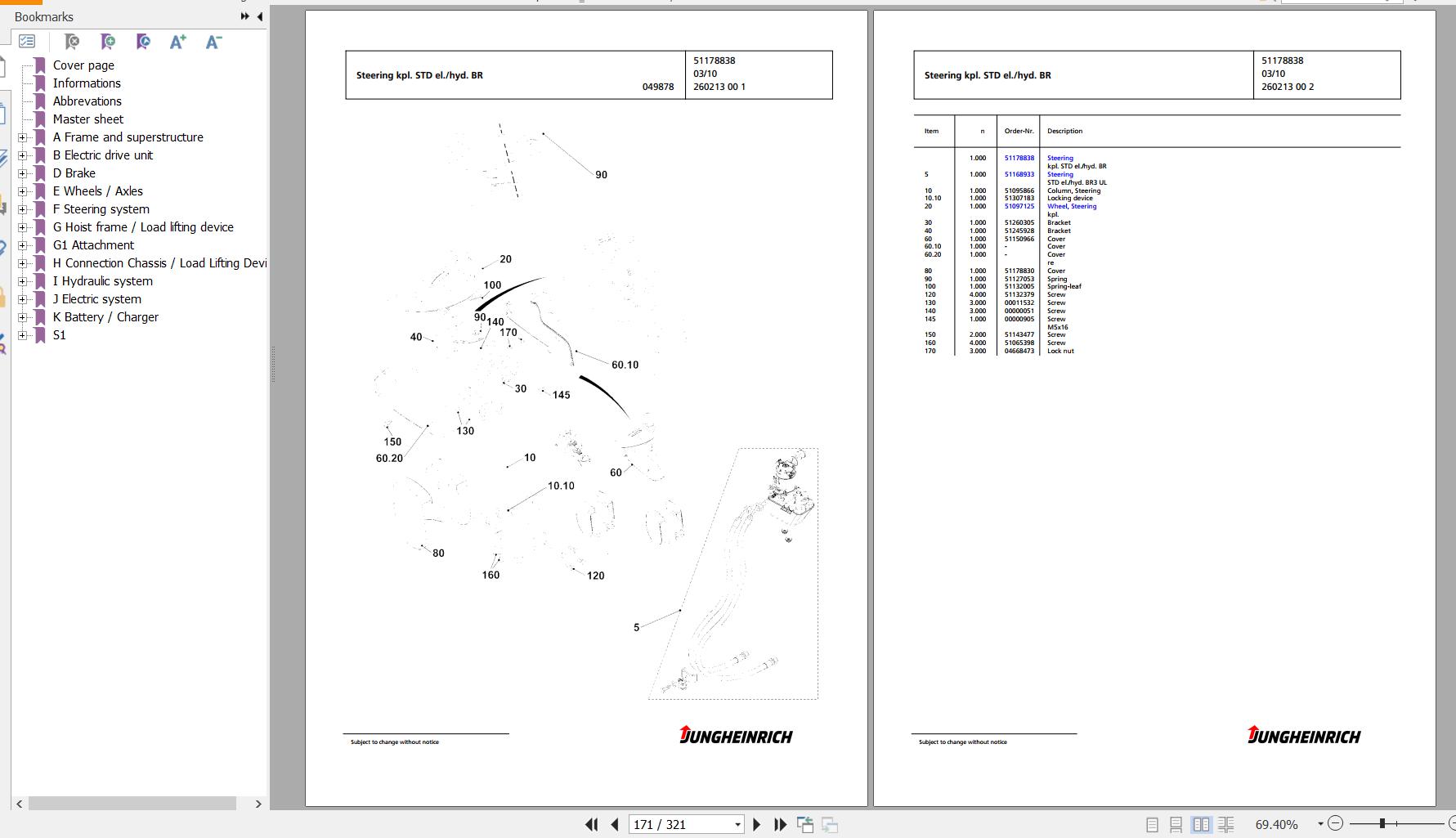Expand F Steering system bookmark
This screenshot has width=1456, height=838.
click(x=22, y=209)
